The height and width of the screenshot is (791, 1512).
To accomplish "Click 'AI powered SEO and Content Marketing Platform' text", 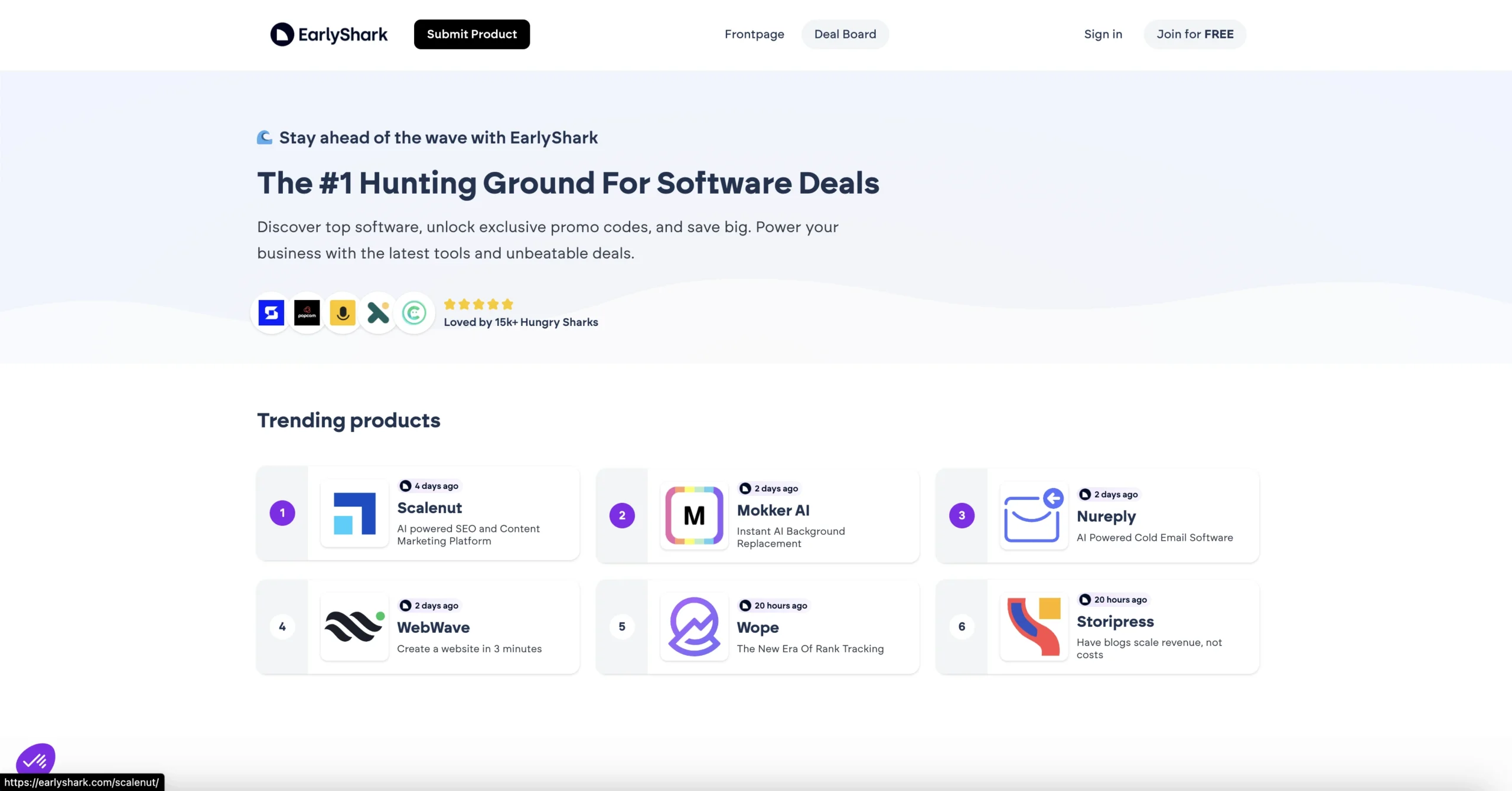I will pyautogui.click(x=468, y=535).
